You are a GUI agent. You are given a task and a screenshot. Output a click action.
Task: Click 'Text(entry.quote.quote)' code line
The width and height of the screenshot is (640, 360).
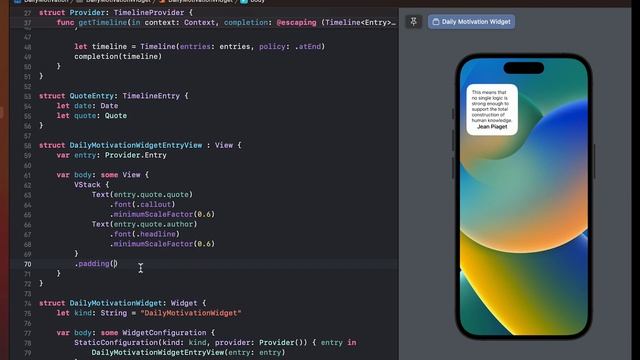142,194
